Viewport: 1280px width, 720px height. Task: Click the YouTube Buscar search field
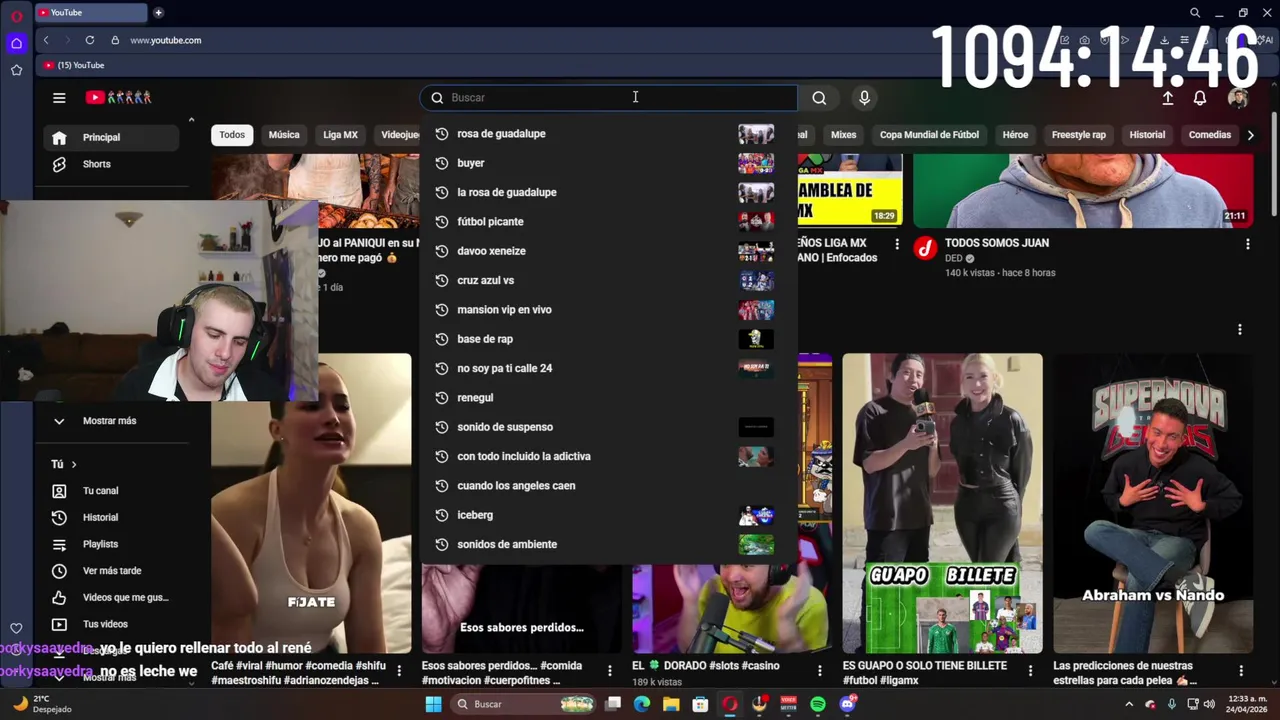click(x=608, y=97)
